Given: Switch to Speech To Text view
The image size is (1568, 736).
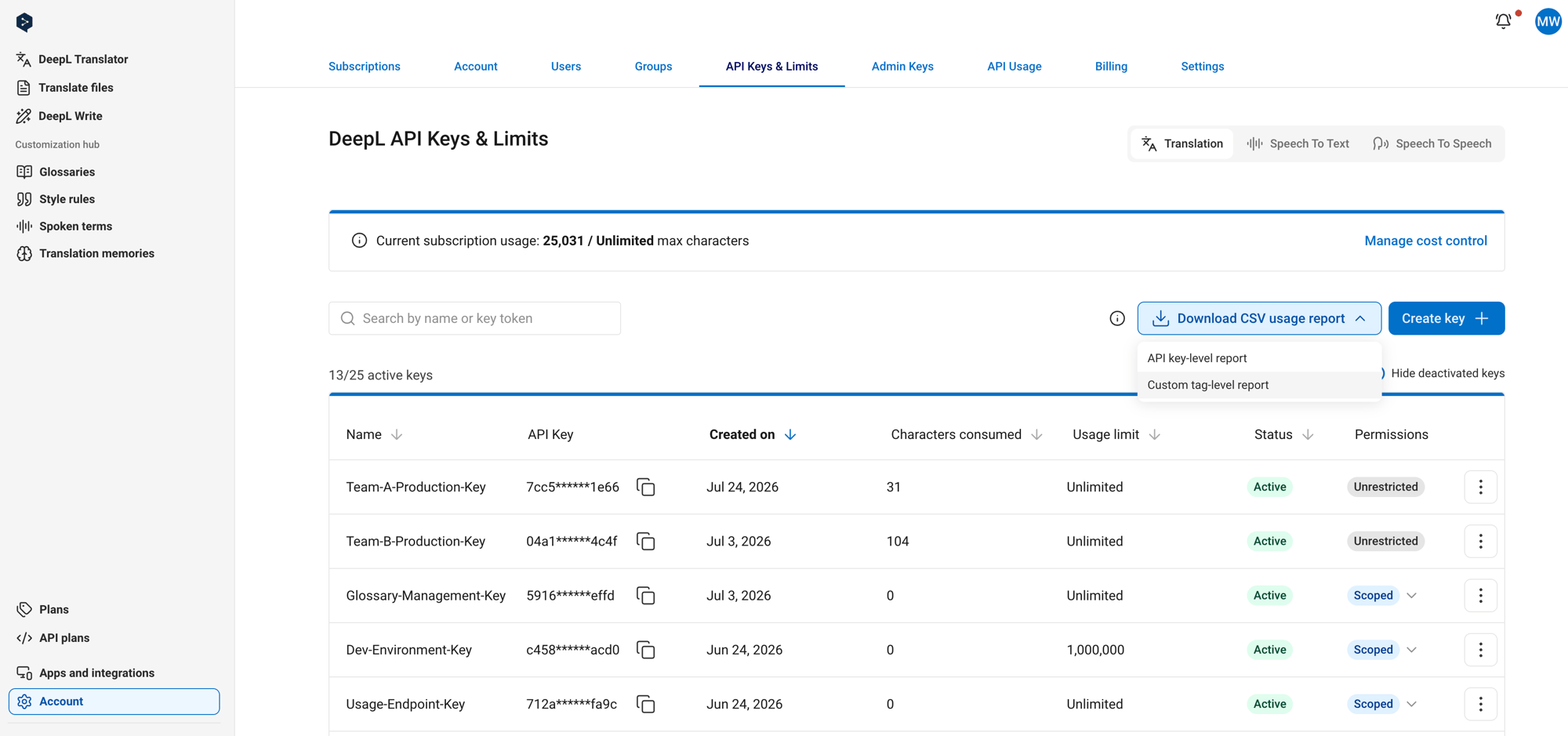Looking at the screenshot, I should pos(1298,143).
